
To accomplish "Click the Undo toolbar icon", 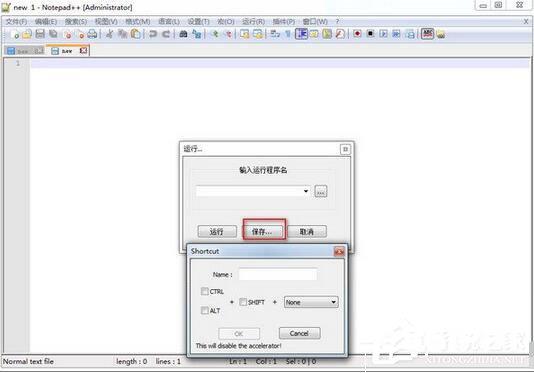I will click(x=153, y=34).
